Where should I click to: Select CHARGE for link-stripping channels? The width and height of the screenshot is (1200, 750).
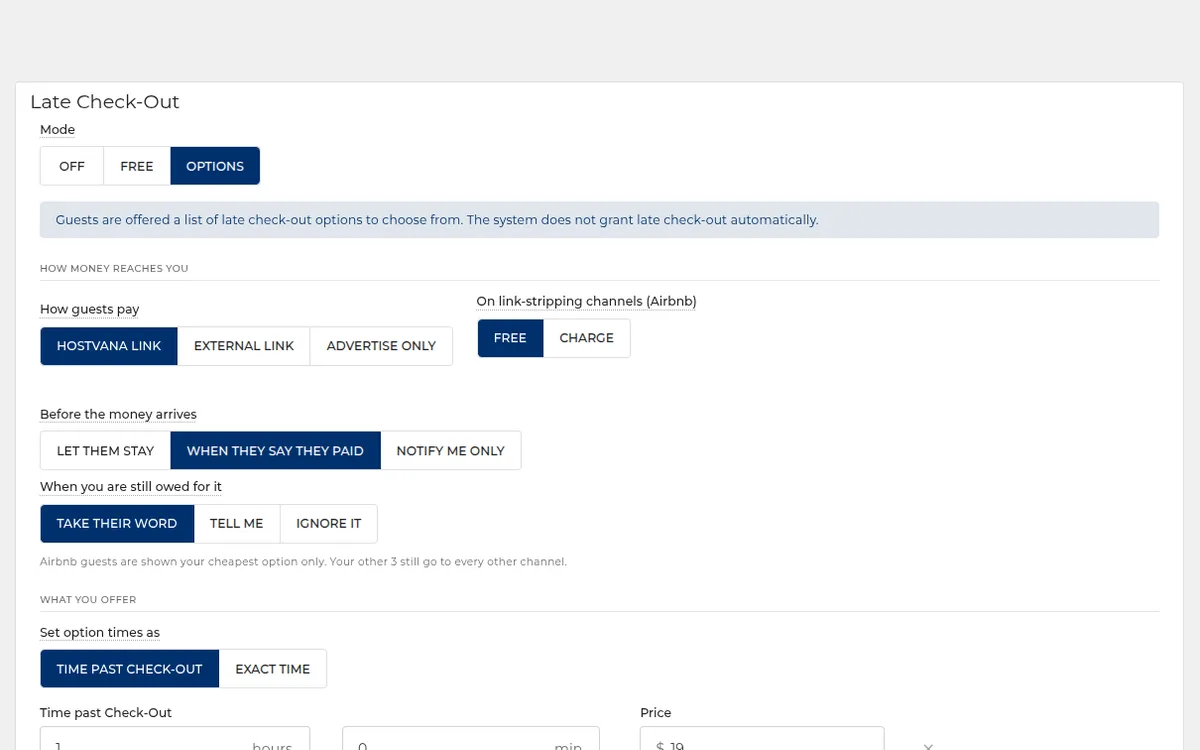[587, 338]
